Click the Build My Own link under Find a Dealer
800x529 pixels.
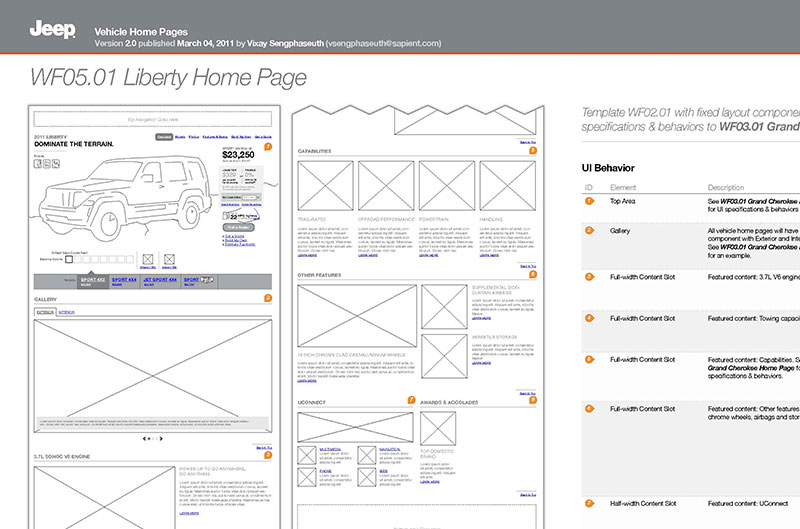(236, 240)
